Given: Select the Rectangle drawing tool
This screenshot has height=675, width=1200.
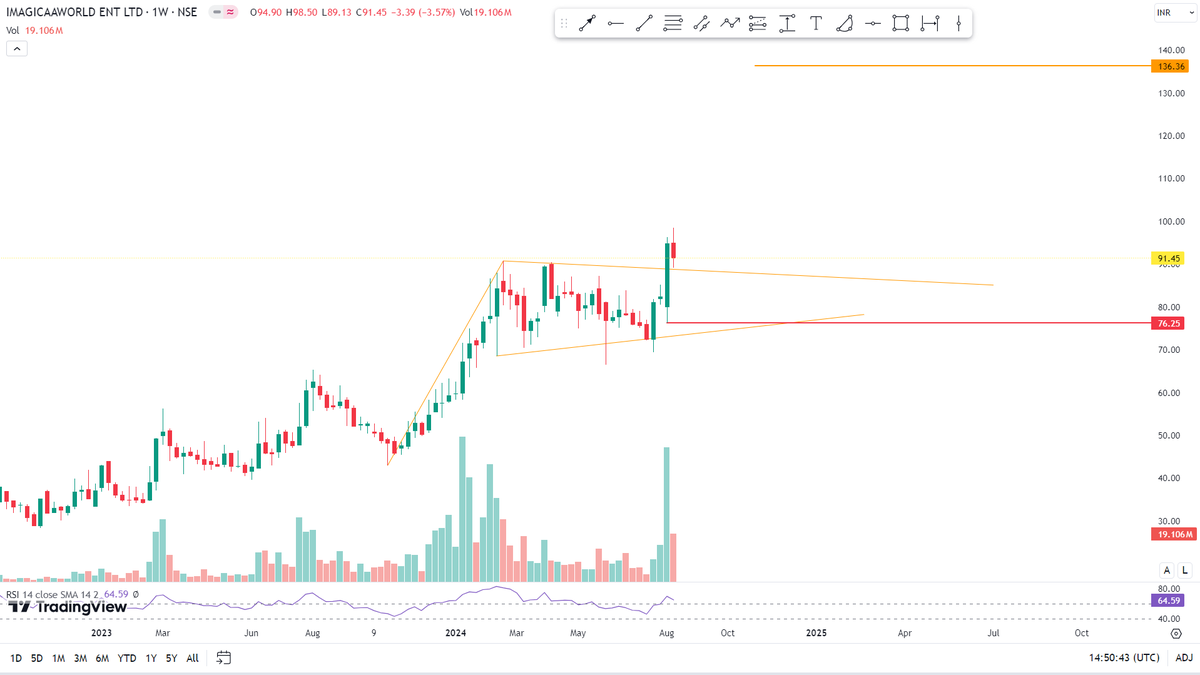Looking at the screenshot, I should pyautogui.click(x=902, y=23).
